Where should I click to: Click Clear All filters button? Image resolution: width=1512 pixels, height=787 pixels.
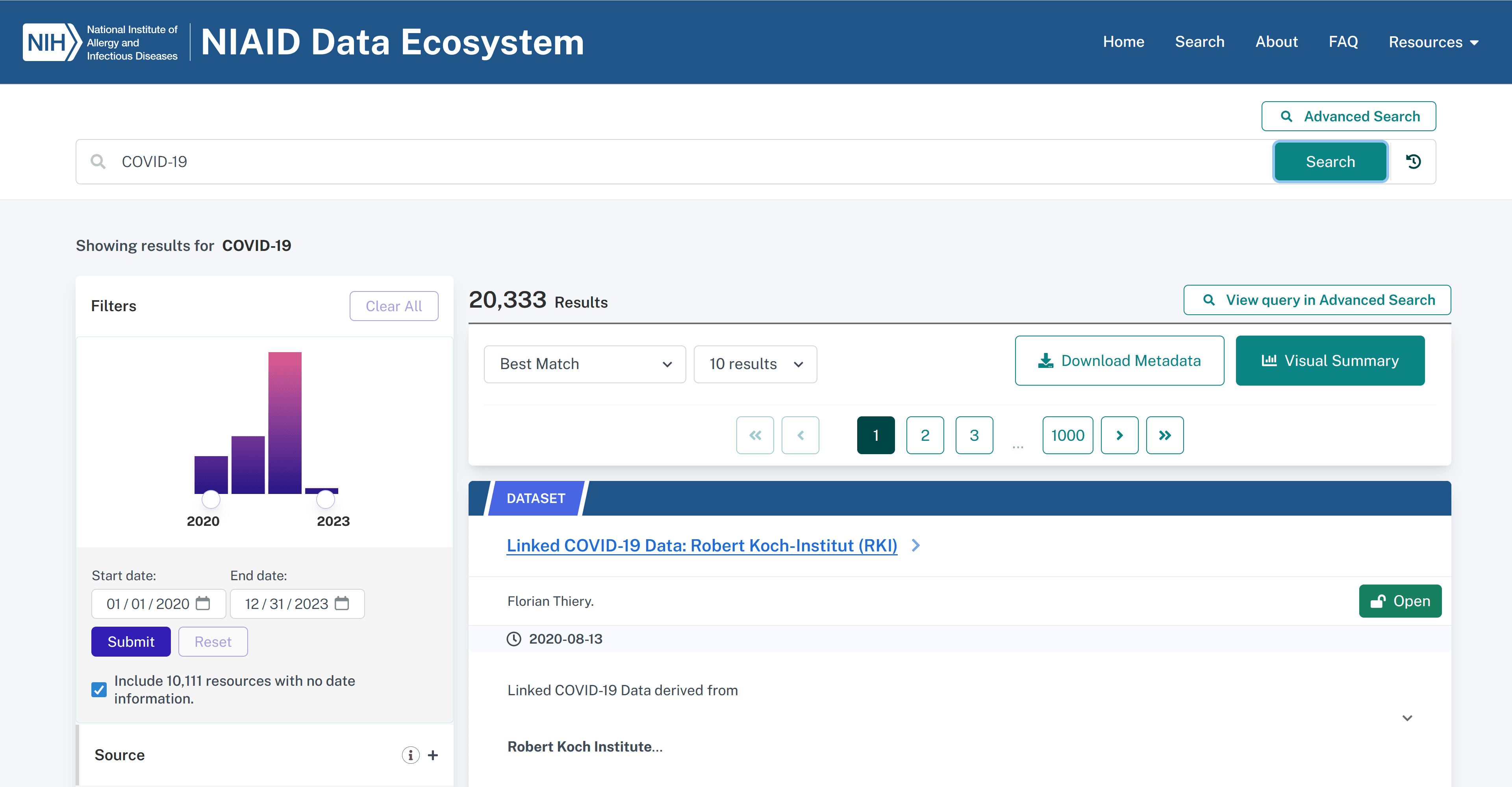tap(394, 306)
